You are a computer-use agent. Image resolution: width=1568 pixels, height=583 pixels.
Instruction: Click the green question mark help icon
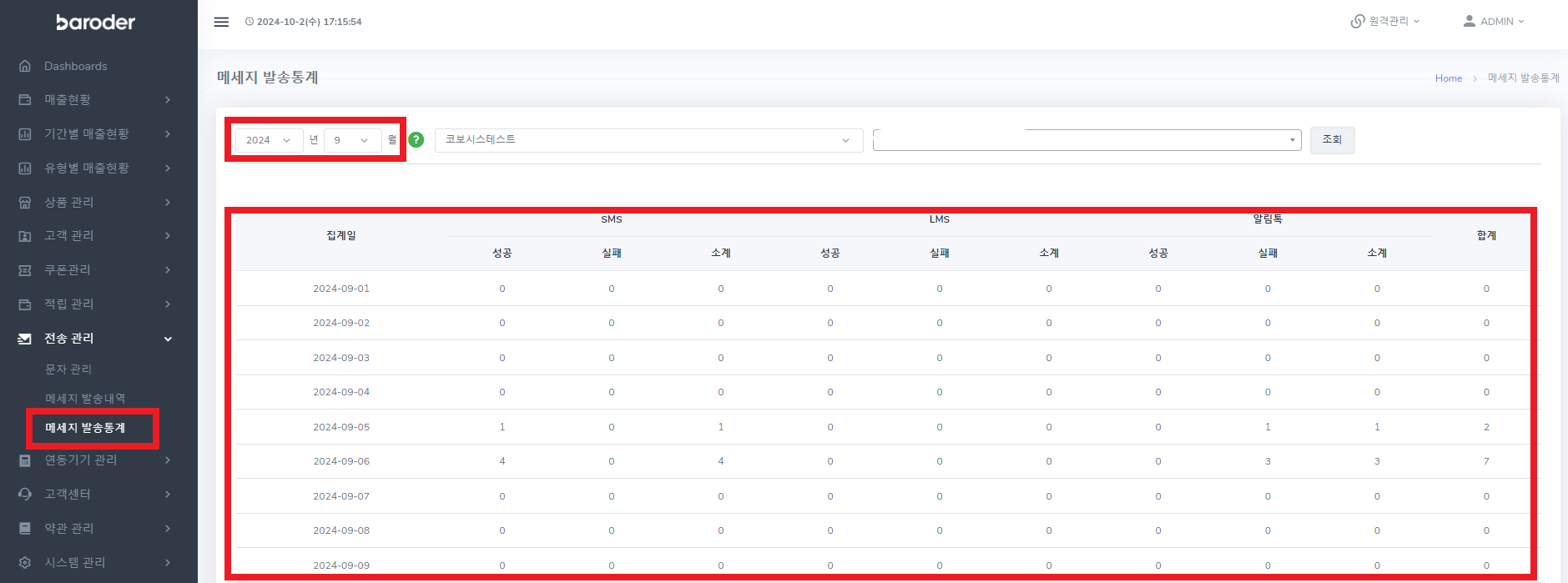coord(416,140)
